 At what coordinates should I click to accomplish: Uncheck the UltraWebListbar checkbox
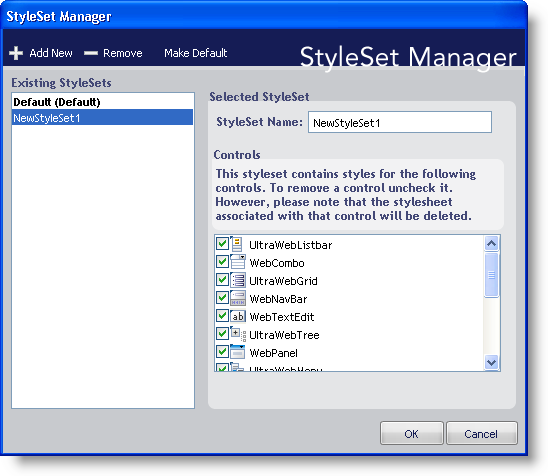click(x=222, y=243)
